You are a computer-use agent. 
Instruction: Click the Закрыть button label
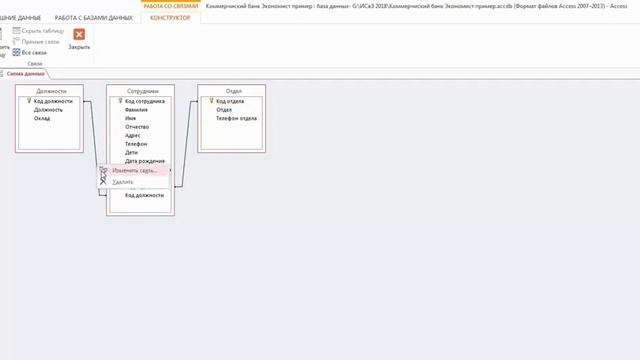[79, 47]
